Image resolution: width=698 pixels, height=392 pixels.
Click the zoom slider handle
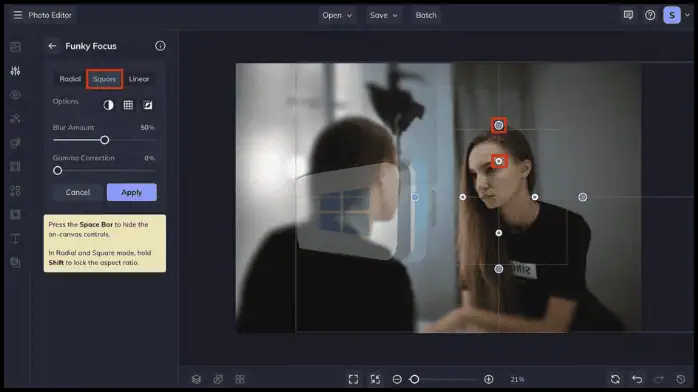coord(414,379)
